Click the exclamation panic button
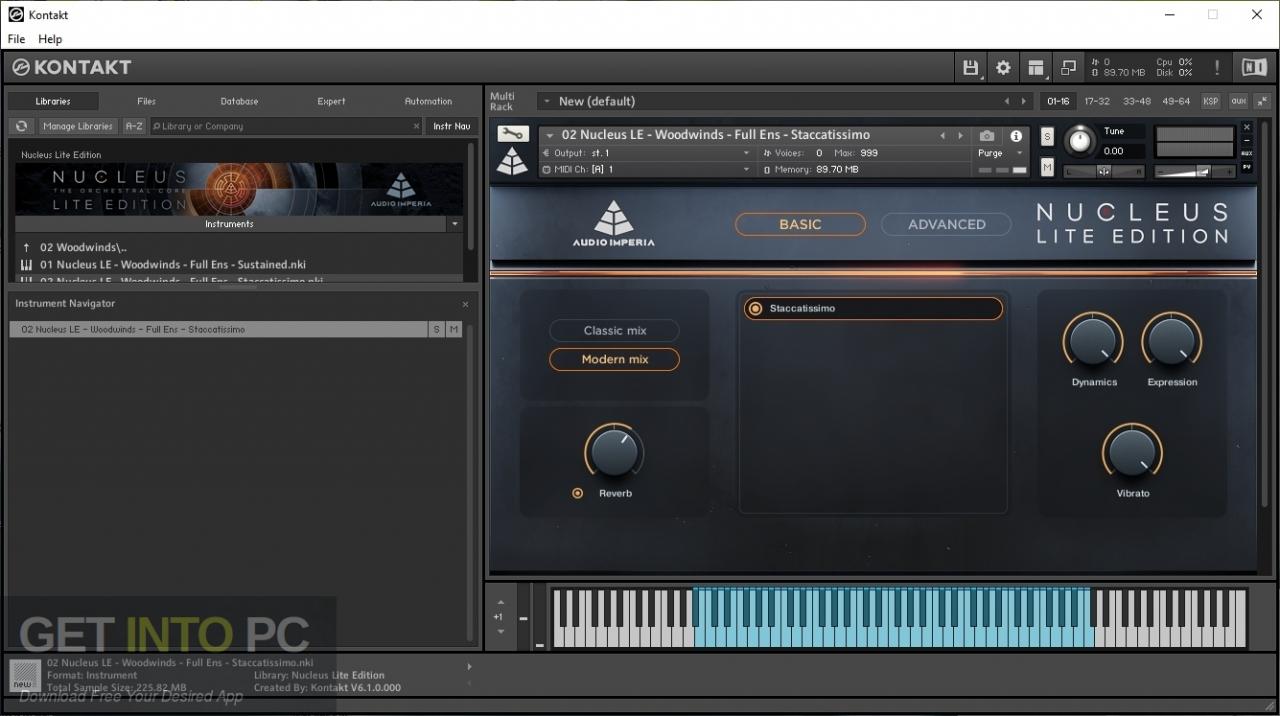 [x=1217, y=68]
